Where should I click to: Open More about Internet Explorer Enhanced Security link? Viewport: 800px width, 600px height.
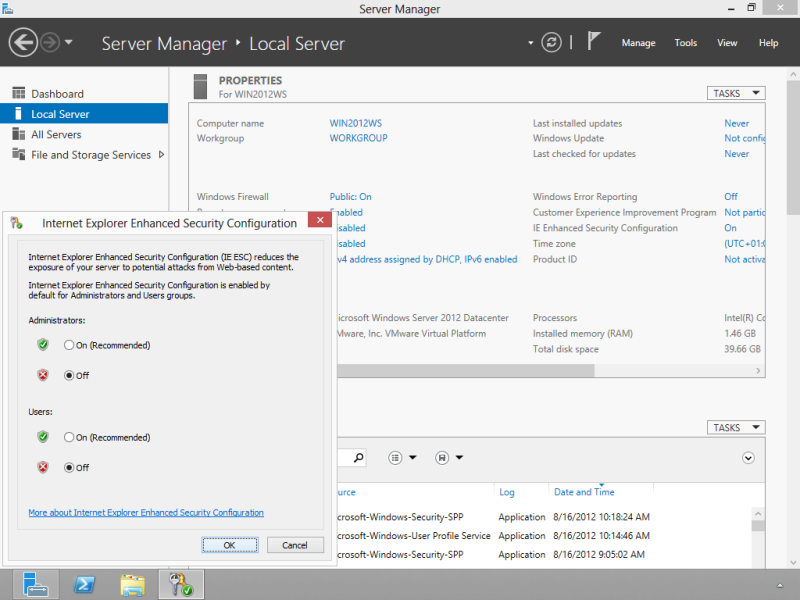146,512
